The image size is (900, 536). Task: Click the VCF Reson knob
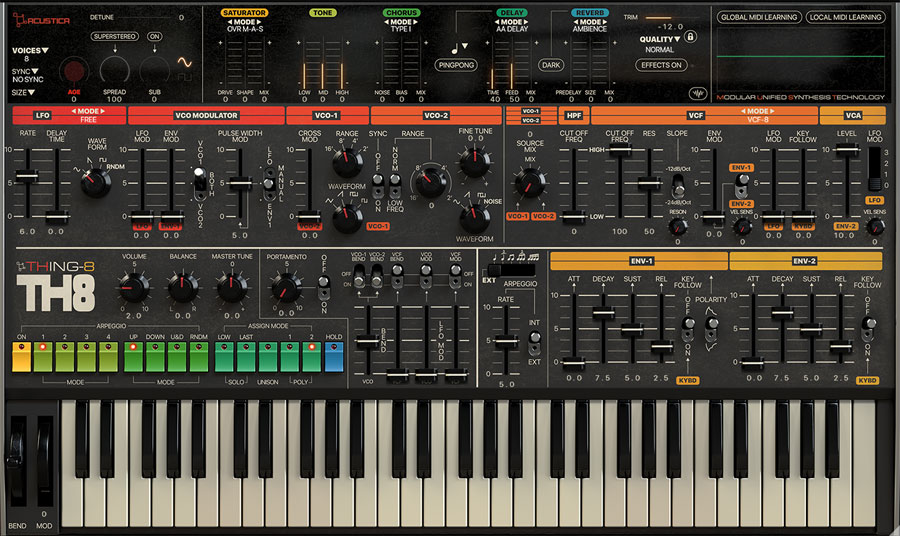point(677,226)
